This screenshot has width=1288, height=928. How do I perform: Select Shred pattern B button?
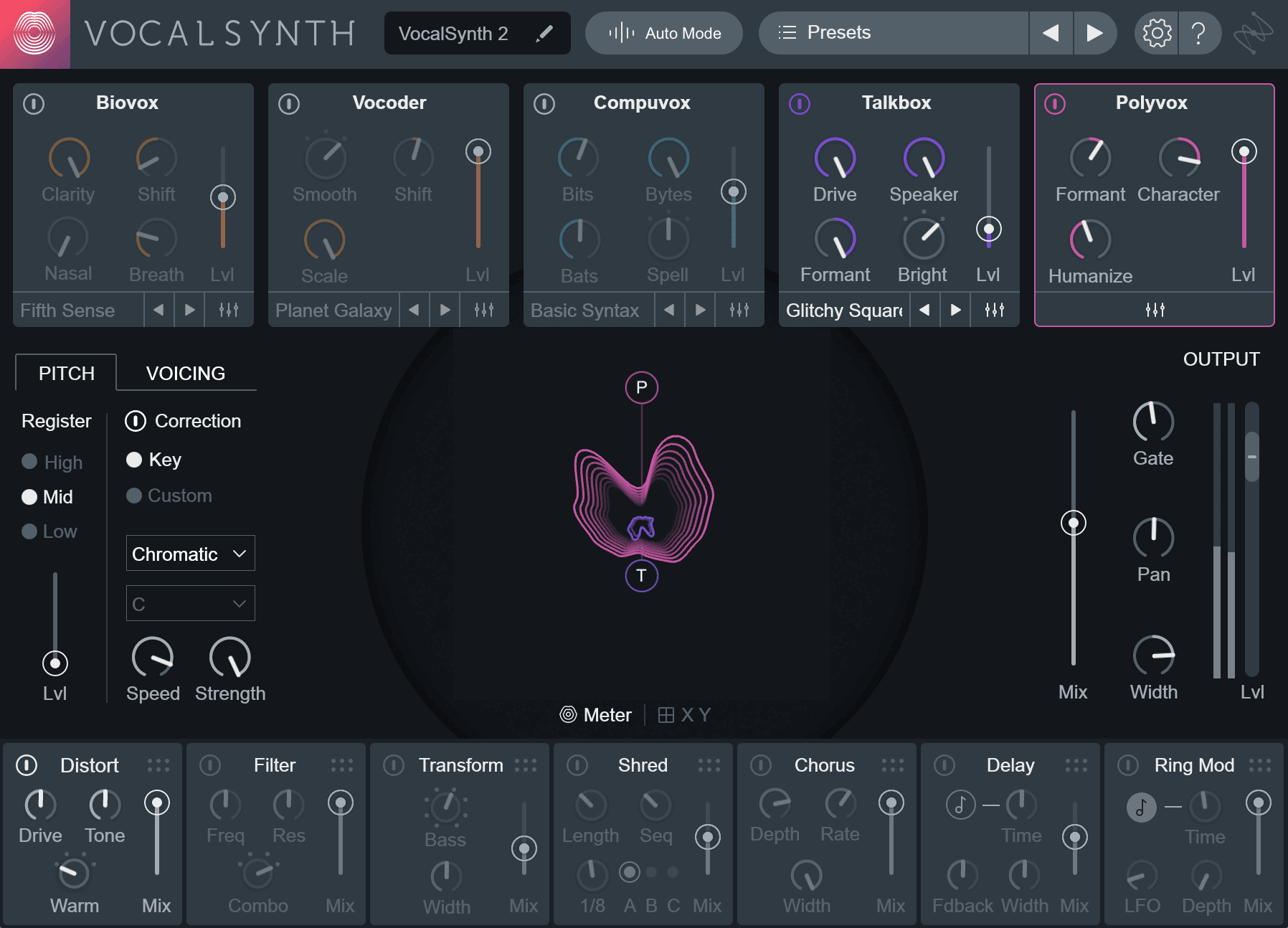click(x=651, y=873)
